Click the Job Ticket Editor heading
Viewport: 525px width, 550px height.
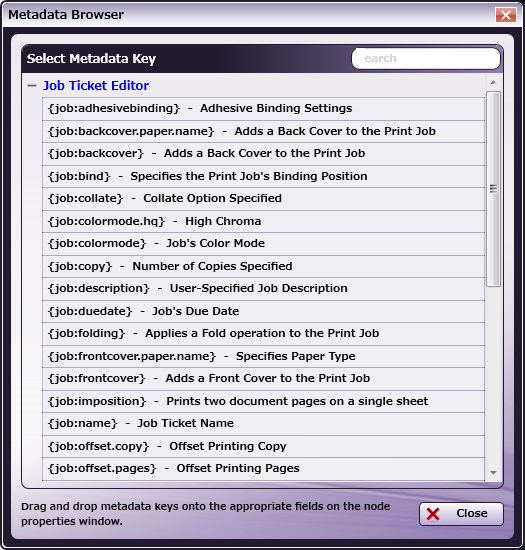pyautogui.click(x=96, y=86)
